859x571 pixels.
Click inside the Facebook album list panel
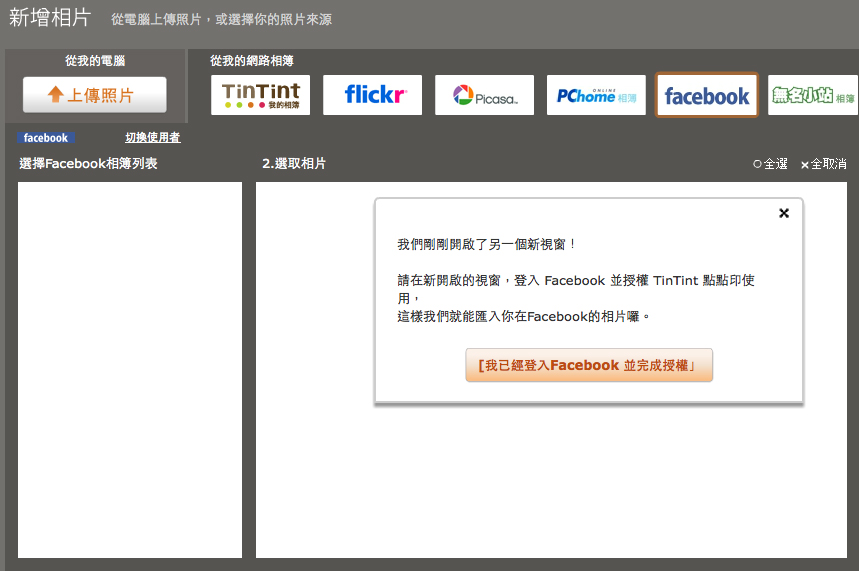pyautogui.click(x=130, y=370)
